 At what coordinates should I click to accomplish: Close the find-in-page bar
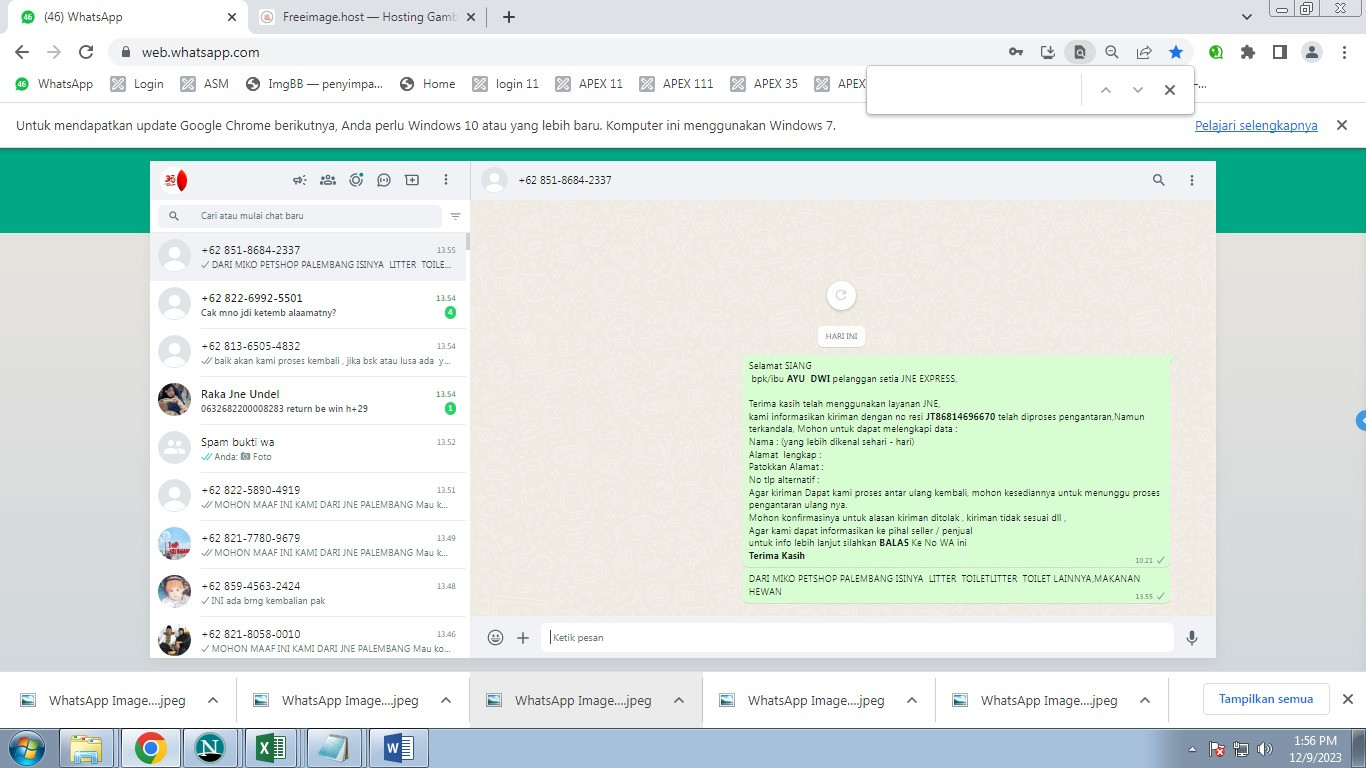[1170, 90]
